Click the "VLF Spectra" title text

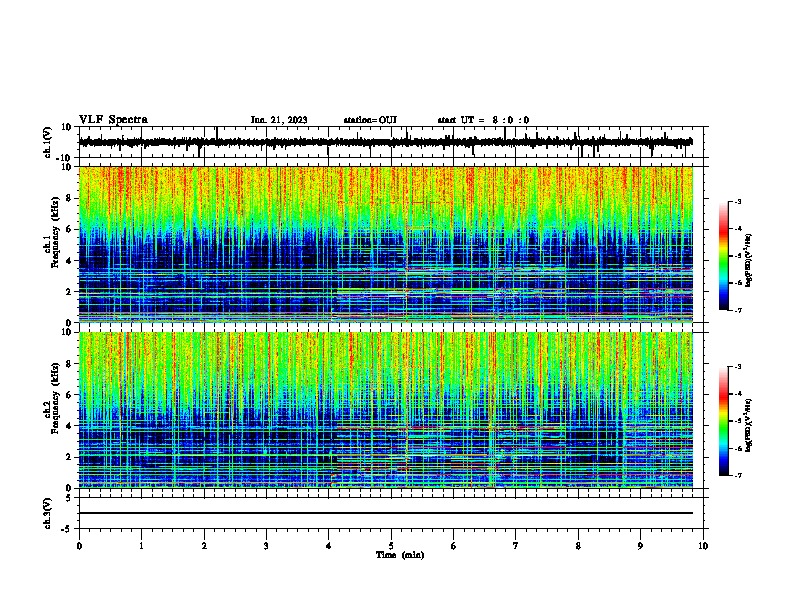click(113, 120)
